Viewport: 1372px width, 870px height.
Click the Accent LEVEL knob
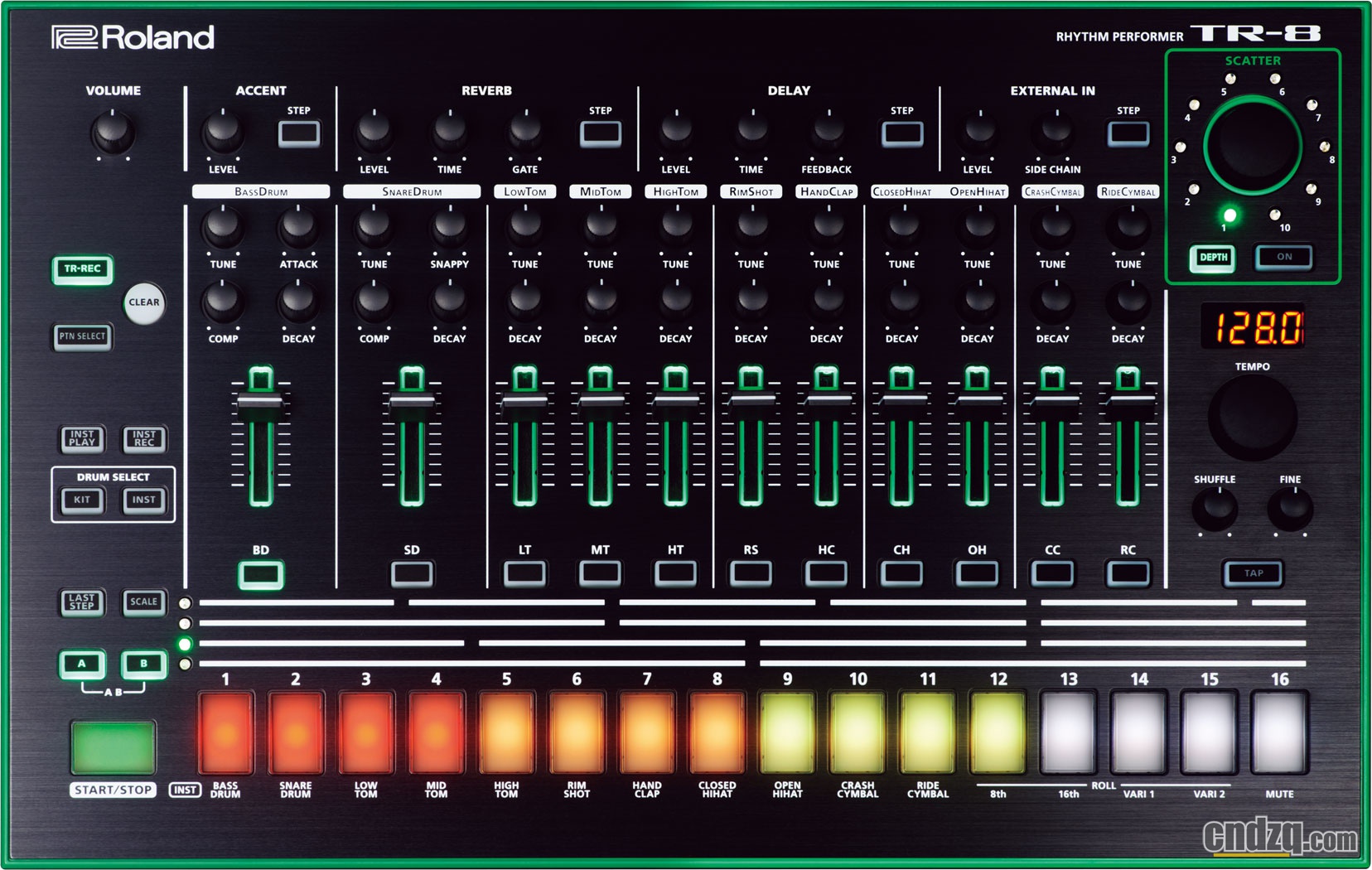[x=223, y=132]
